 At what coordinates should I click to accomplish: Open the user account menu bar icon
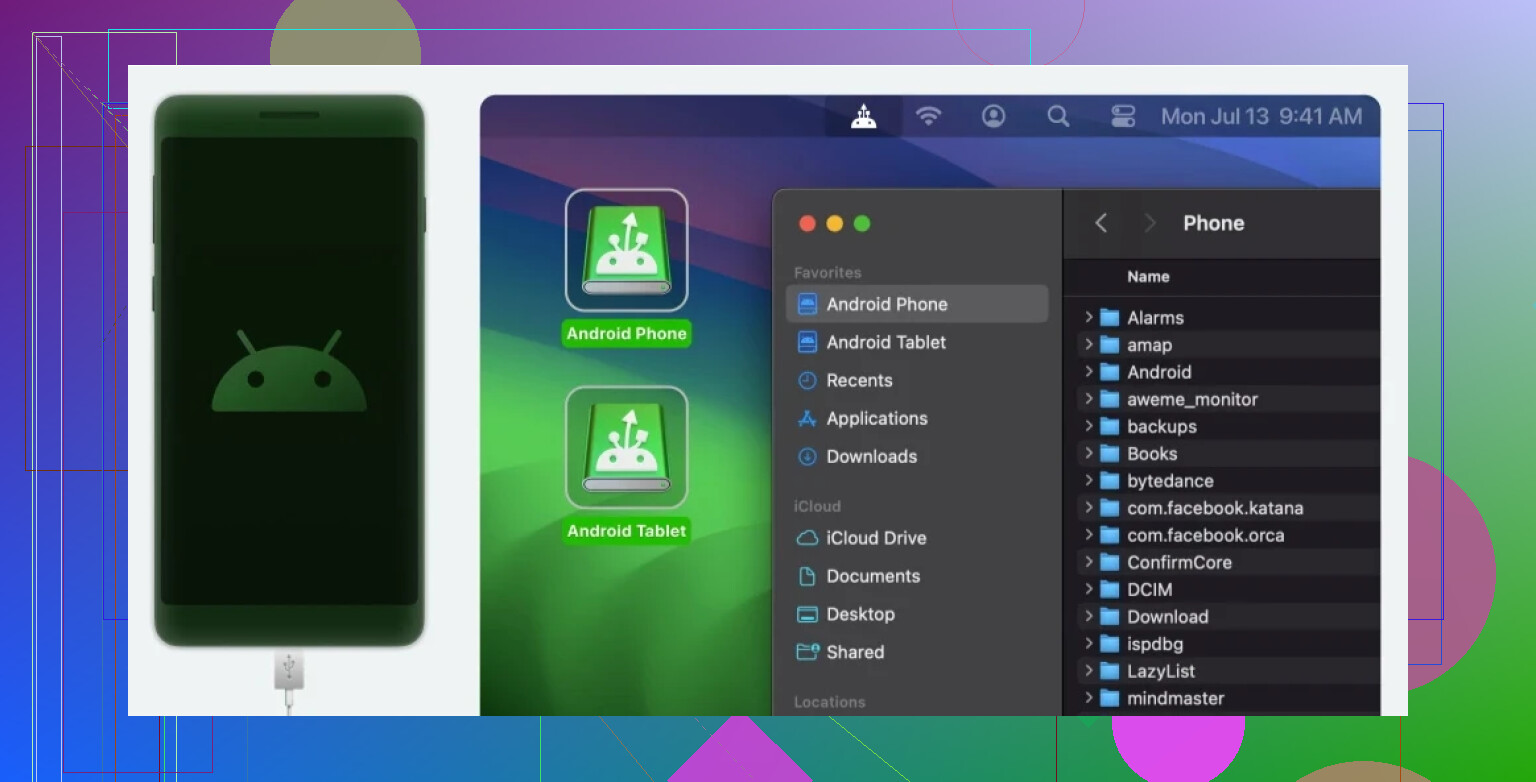pyautogui.click(x=993, y=116)
